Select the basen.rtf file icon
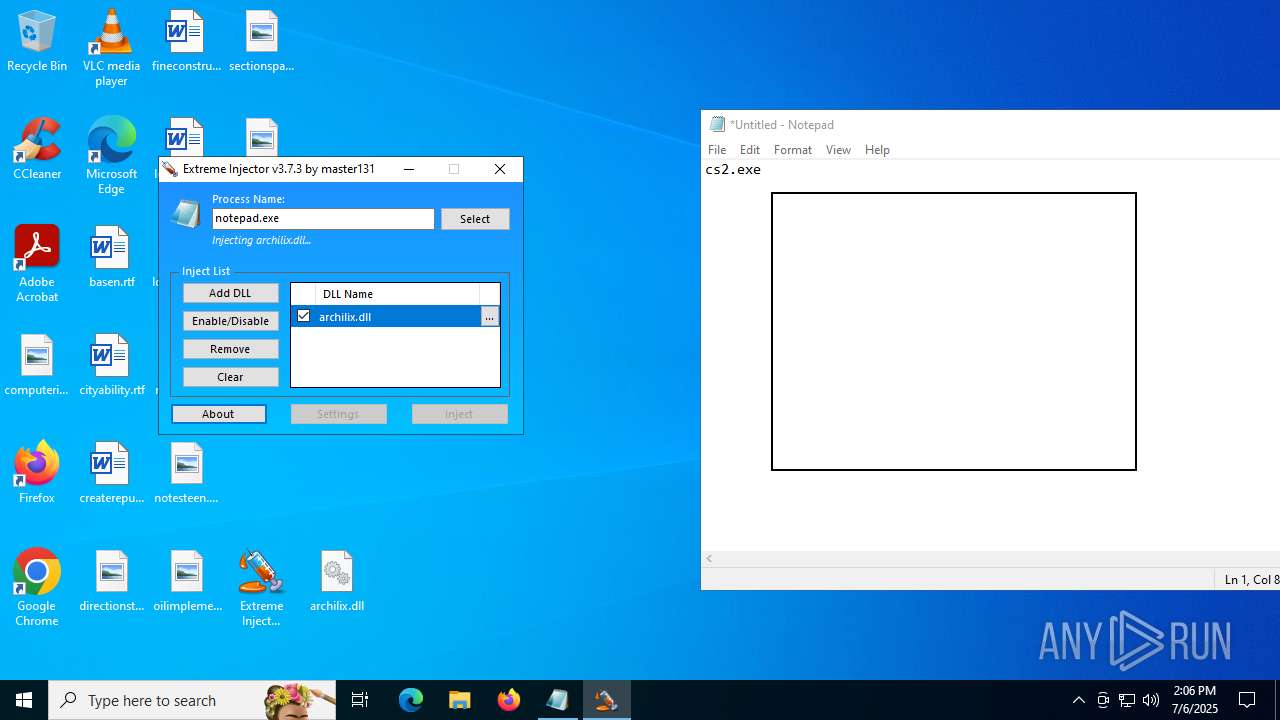This screenshot has width=1280, height=720. [x=111, y=258]
